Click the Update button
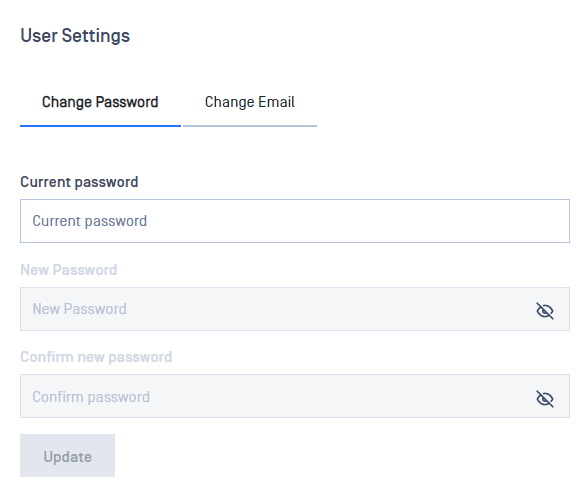The image size is (585, 495). click(x=68, y=455)
